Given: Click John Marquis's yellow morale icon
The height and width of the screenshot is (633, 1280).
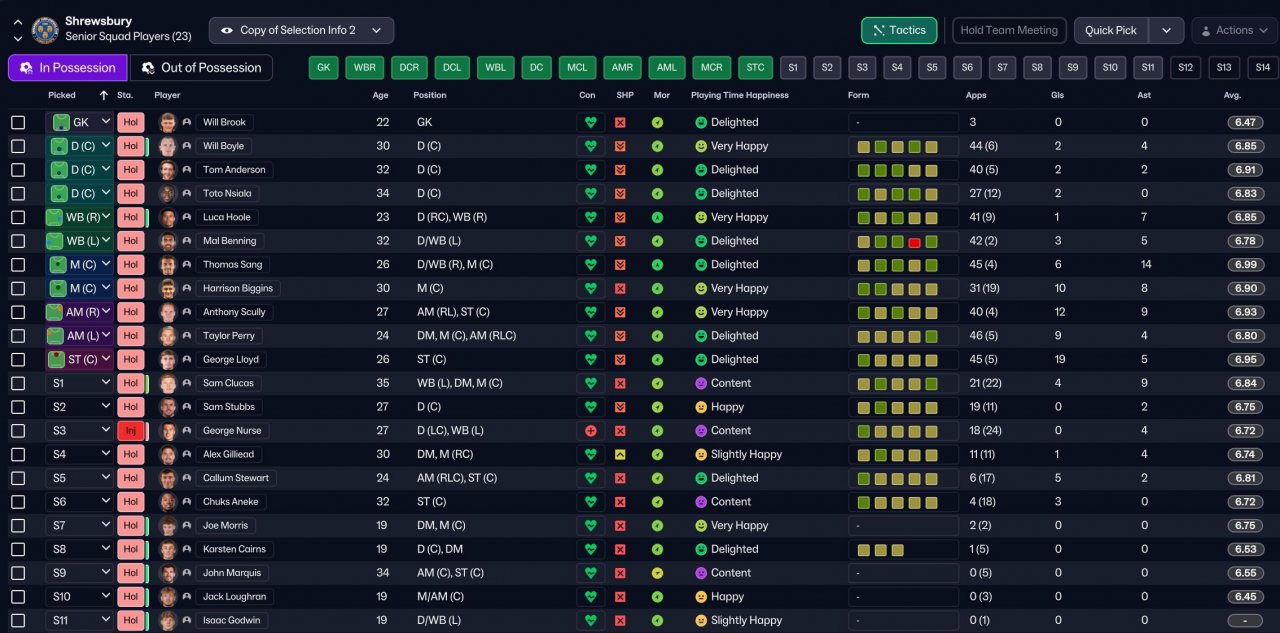Looking at the screenshot, I should tap(657, 573).
